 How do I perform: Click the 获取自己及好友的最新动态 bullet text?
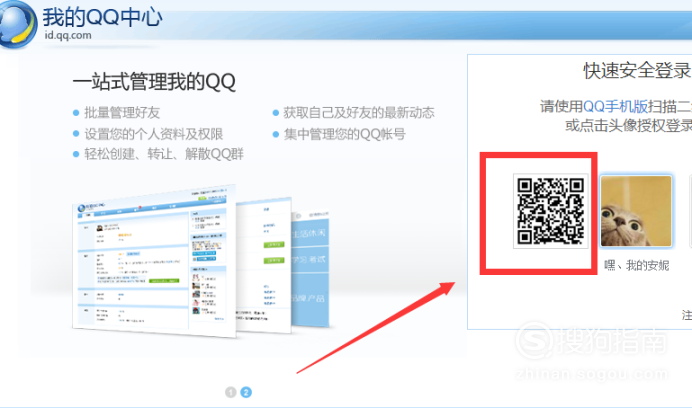pos(359,113)
